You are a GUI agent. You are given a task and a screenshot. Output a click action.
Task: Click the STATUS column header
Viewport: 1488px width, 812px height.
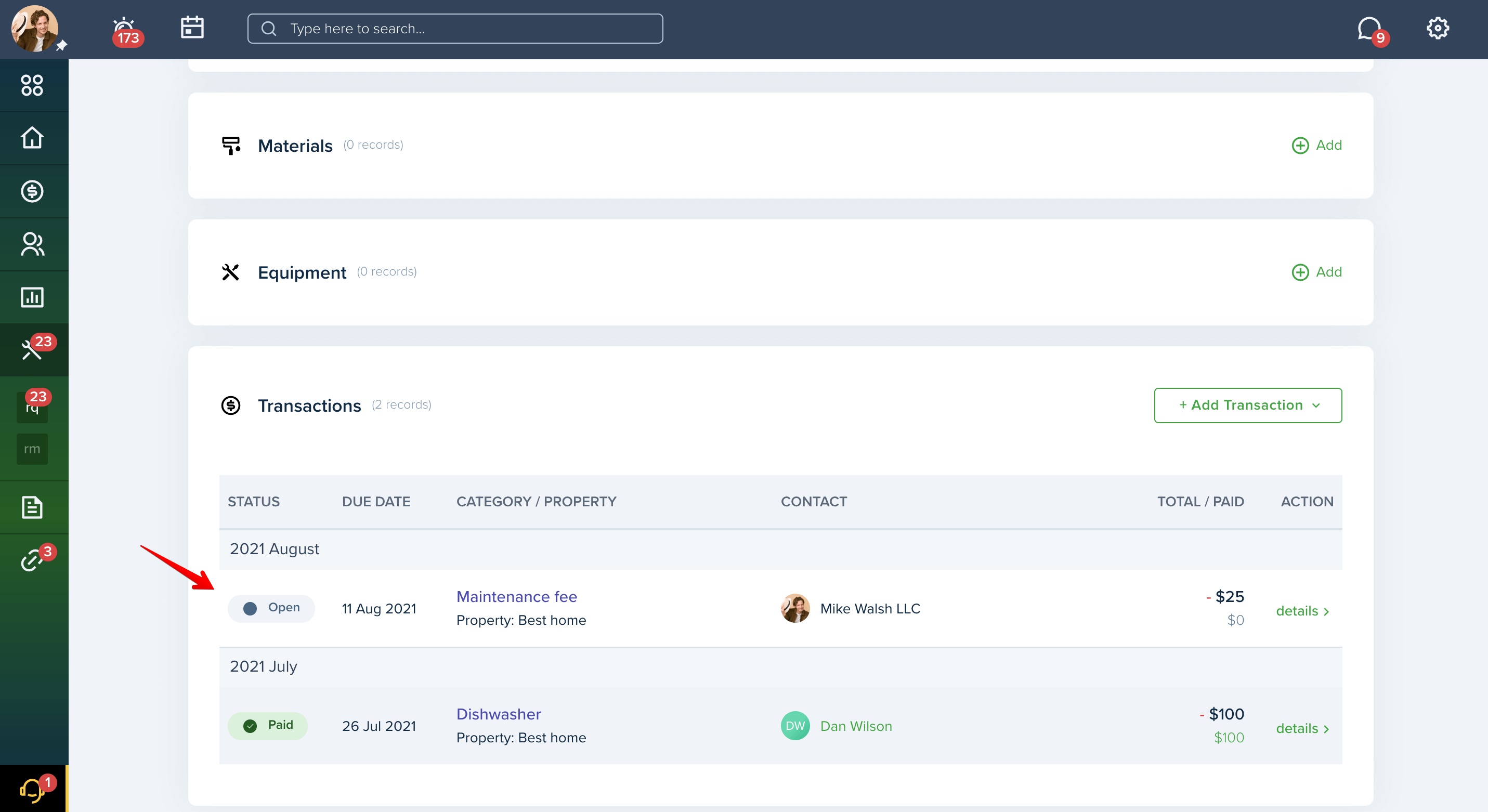tap(254, 502)
